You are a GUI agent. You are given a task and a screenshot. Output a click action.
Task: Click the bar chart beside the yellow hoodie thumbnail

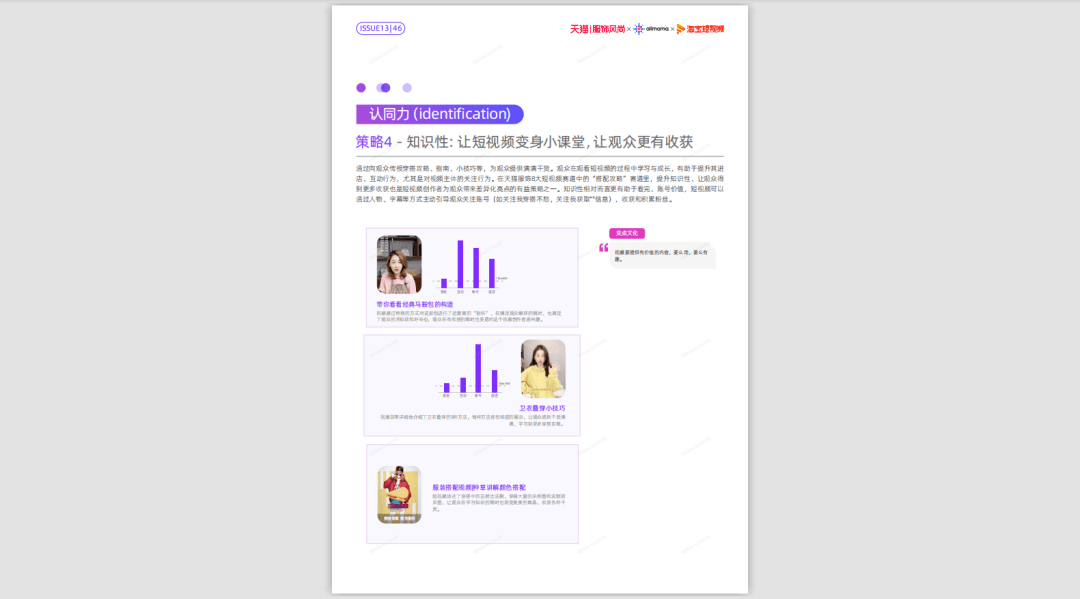472,370
